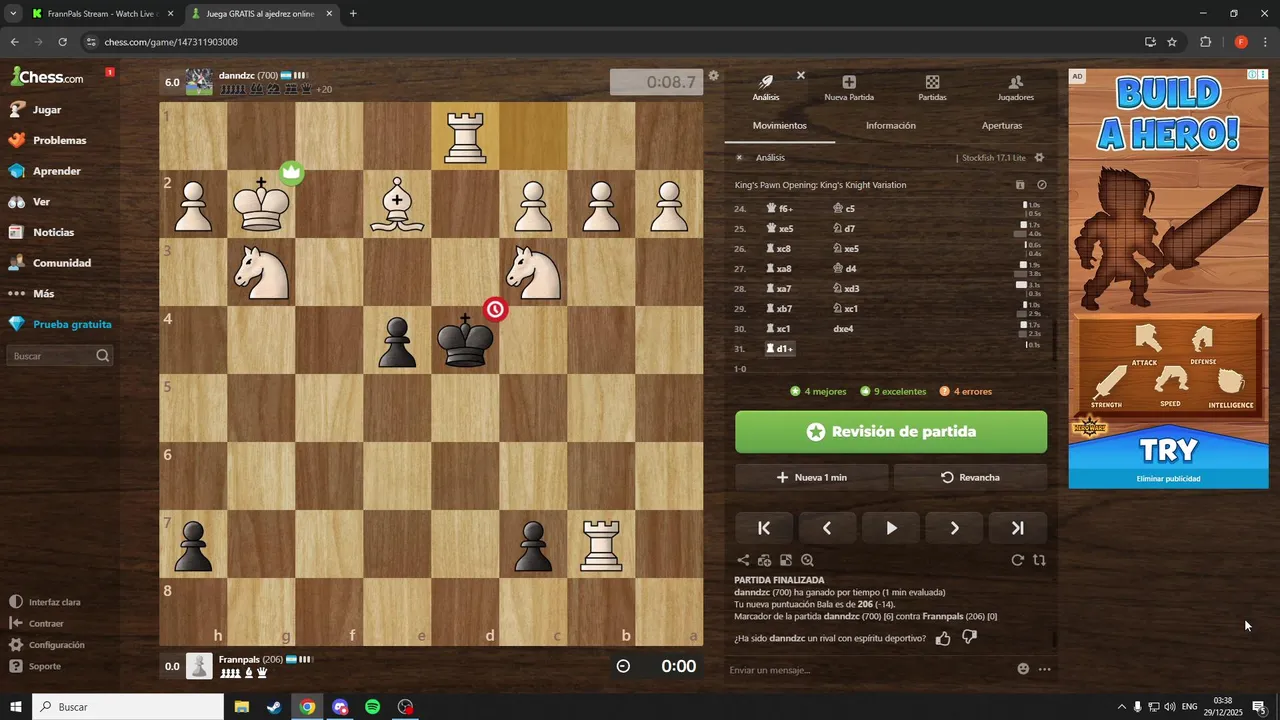Switch to the Análisis tab
1280x720 pixels.
[766, 88]
